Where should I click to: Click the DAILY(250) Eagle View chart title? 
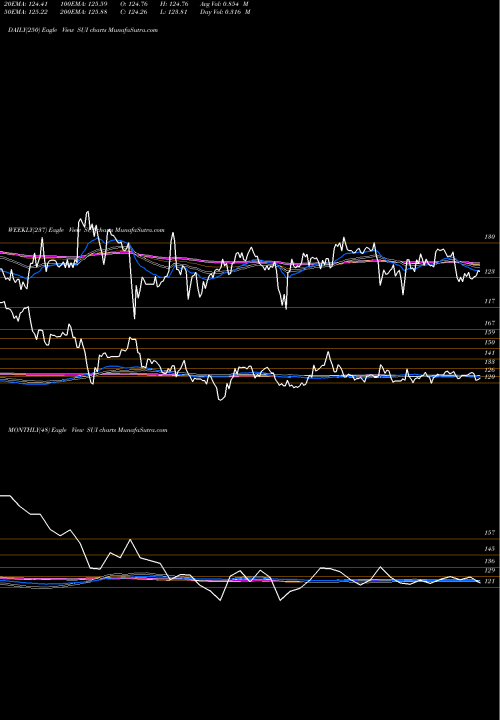(83, 30)
